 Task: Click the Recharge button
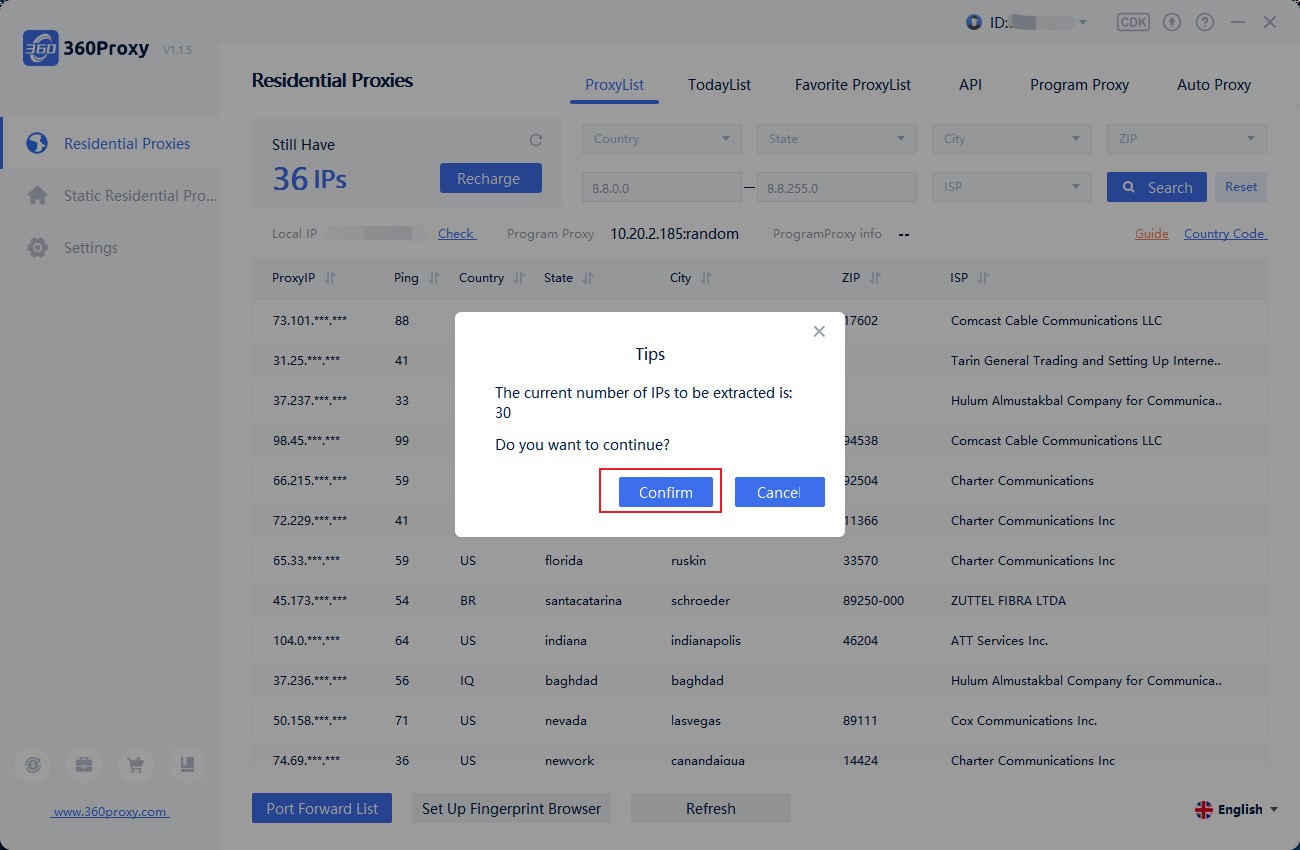(491, 178)
